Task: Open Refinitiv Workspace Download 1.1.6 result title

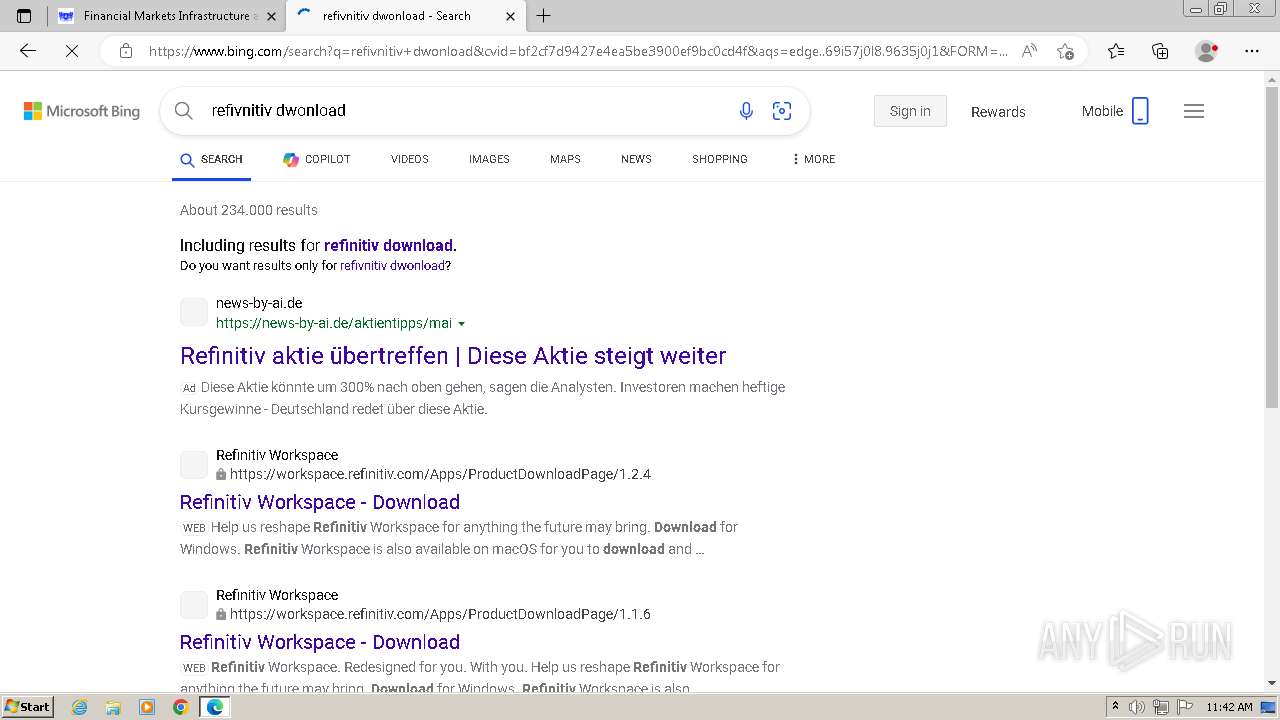Action: point(320,642)
